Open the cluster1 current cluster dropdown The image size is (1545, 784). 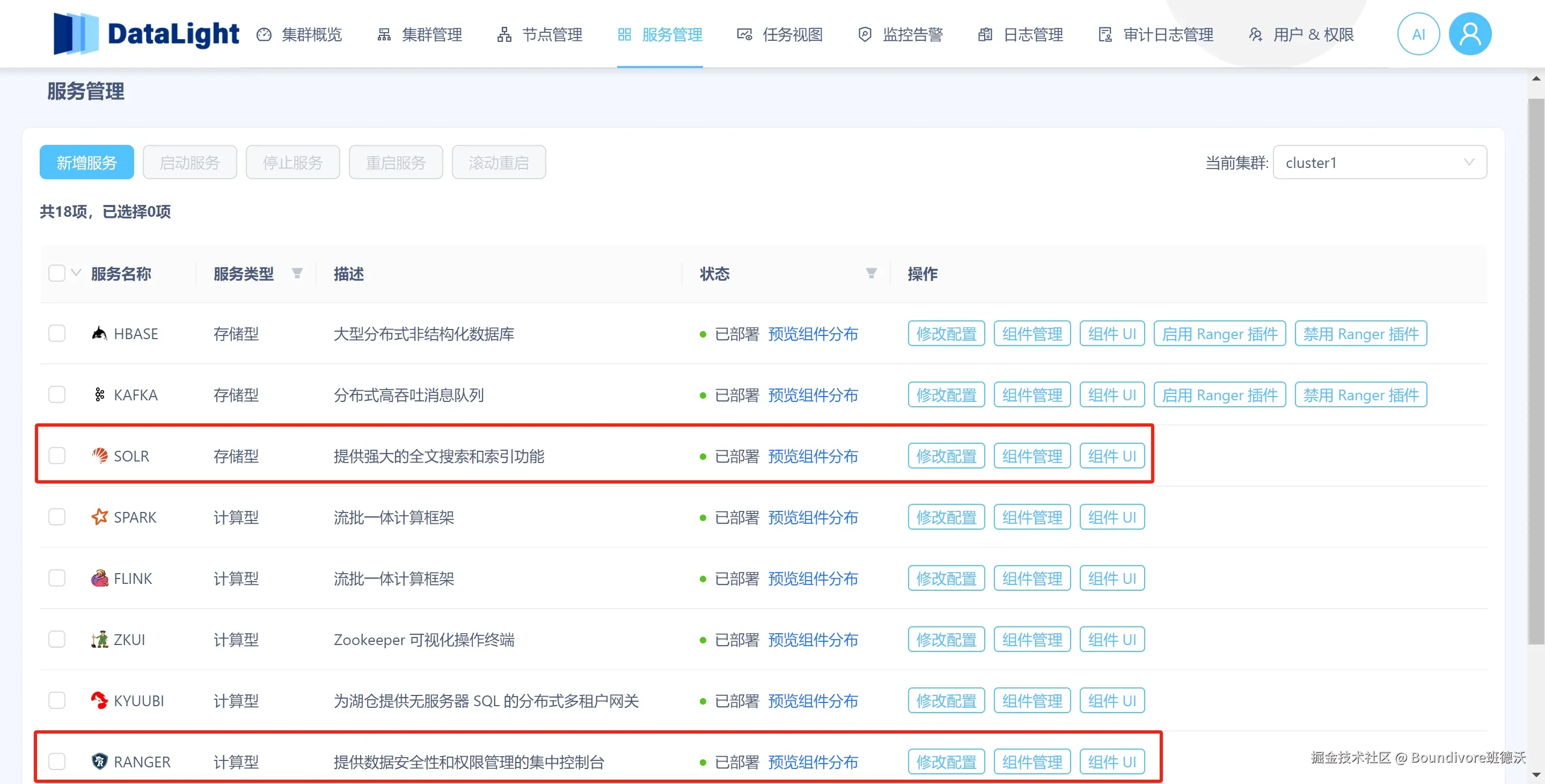[1380, 163]
